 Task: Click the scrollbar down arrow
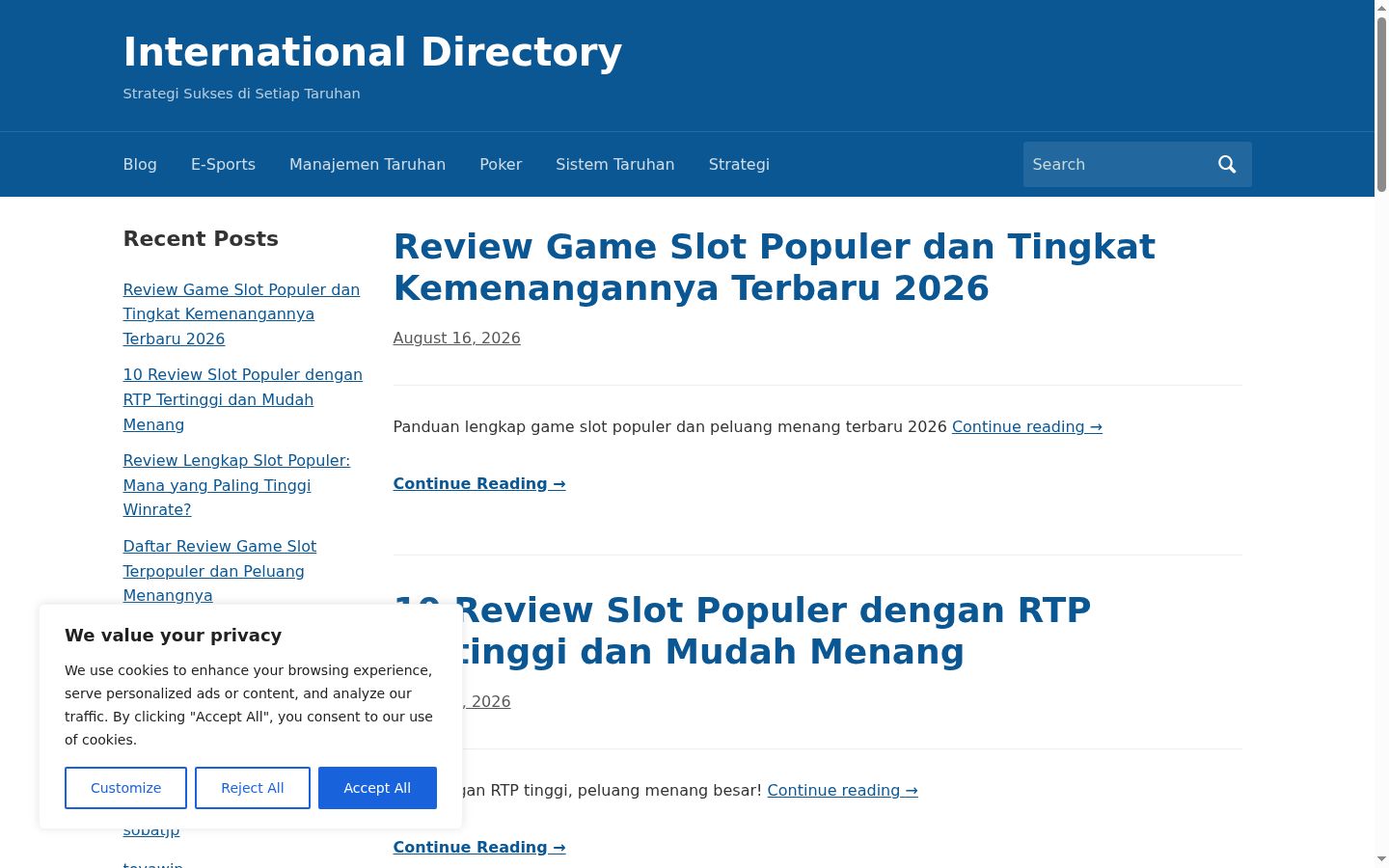pyautogui.click(x=1381, y=859)
